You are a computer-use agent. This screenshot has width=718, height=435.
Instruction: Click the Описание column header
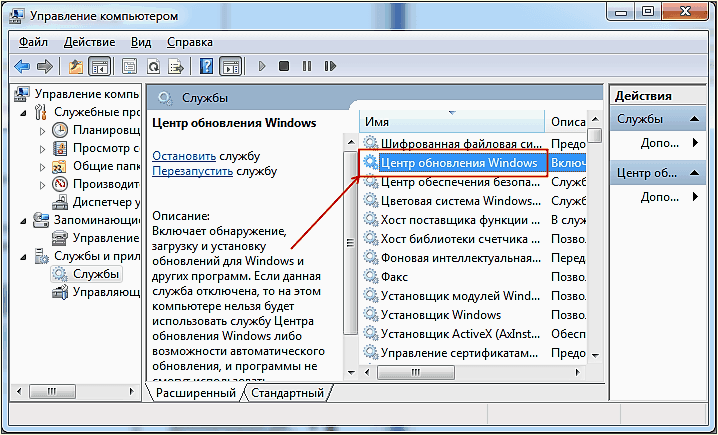click(566, 122)
